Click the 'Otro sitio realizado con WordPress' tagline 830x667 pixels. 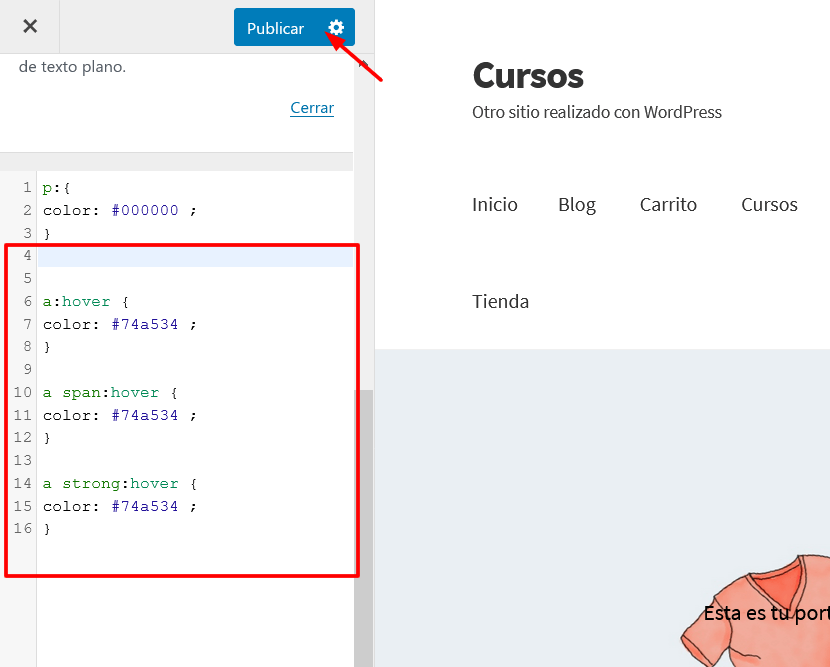coord(597,112)
